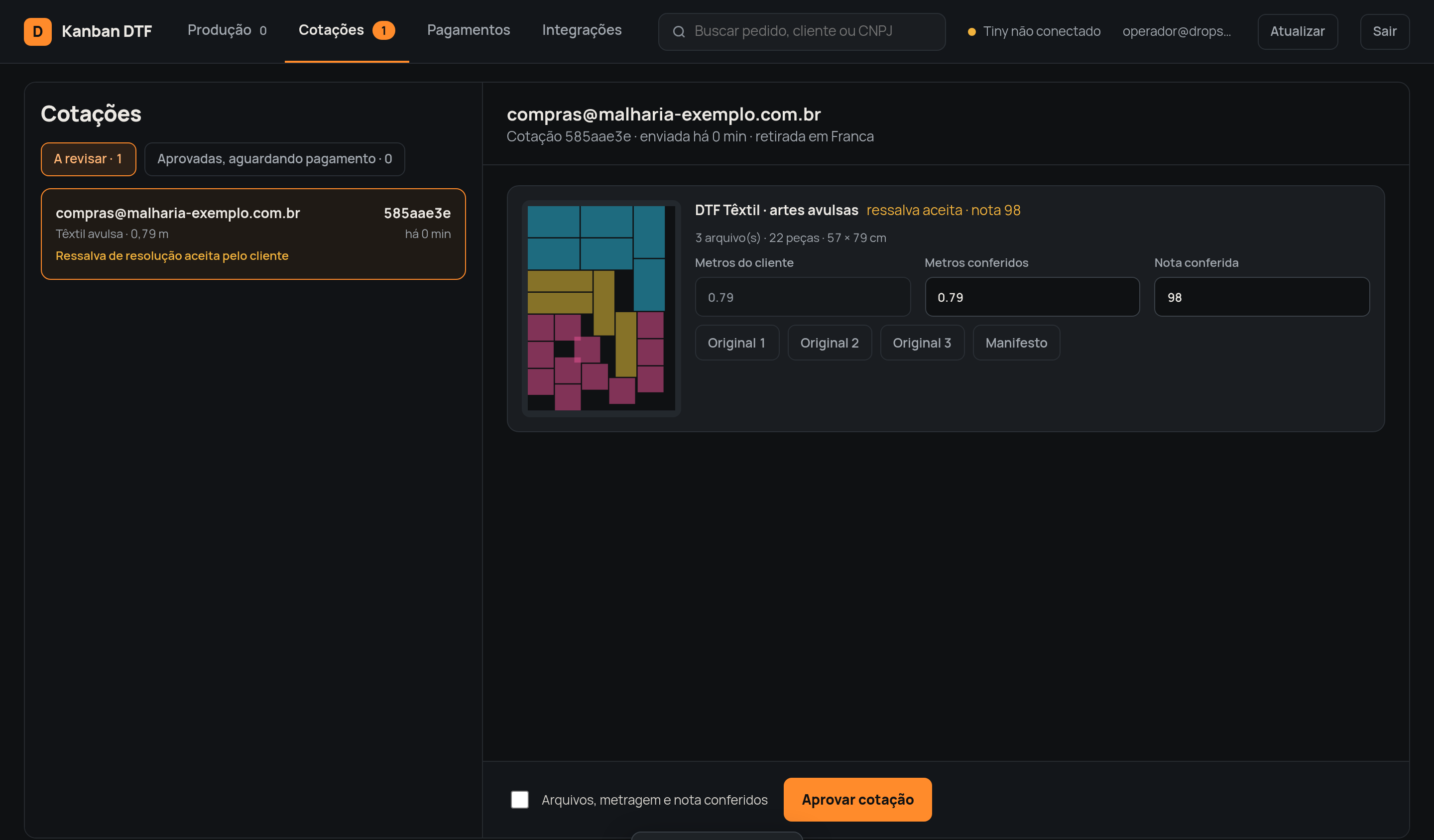The width and height of the screenshot is (1434, 840).
Task: Check Arquivos, metragem e nota conferidos
Action: [x=519, y=800]
